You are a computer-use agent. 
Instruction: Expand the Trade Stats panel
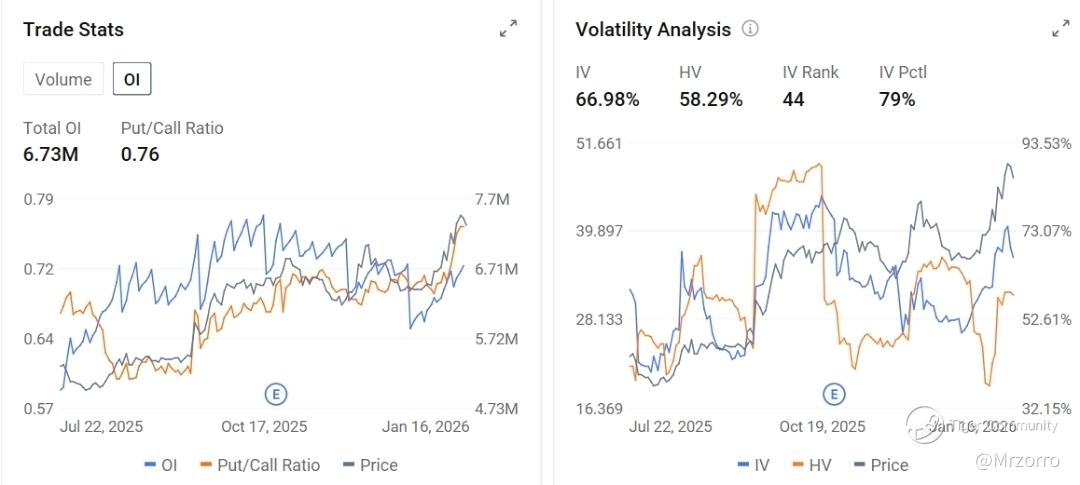[x=509, y=29]
